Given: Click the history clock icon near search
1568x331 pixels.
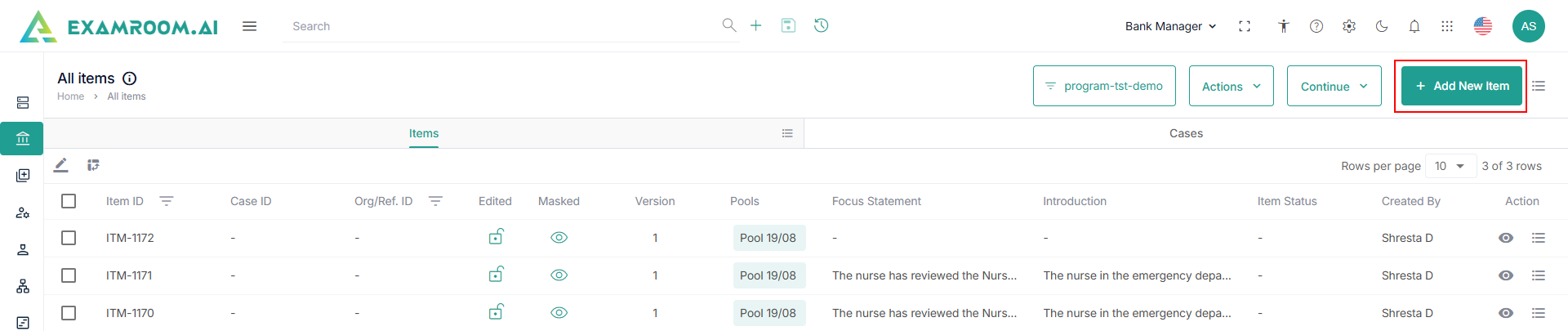Looking at the screenshot, I should [x=822, y=25].
